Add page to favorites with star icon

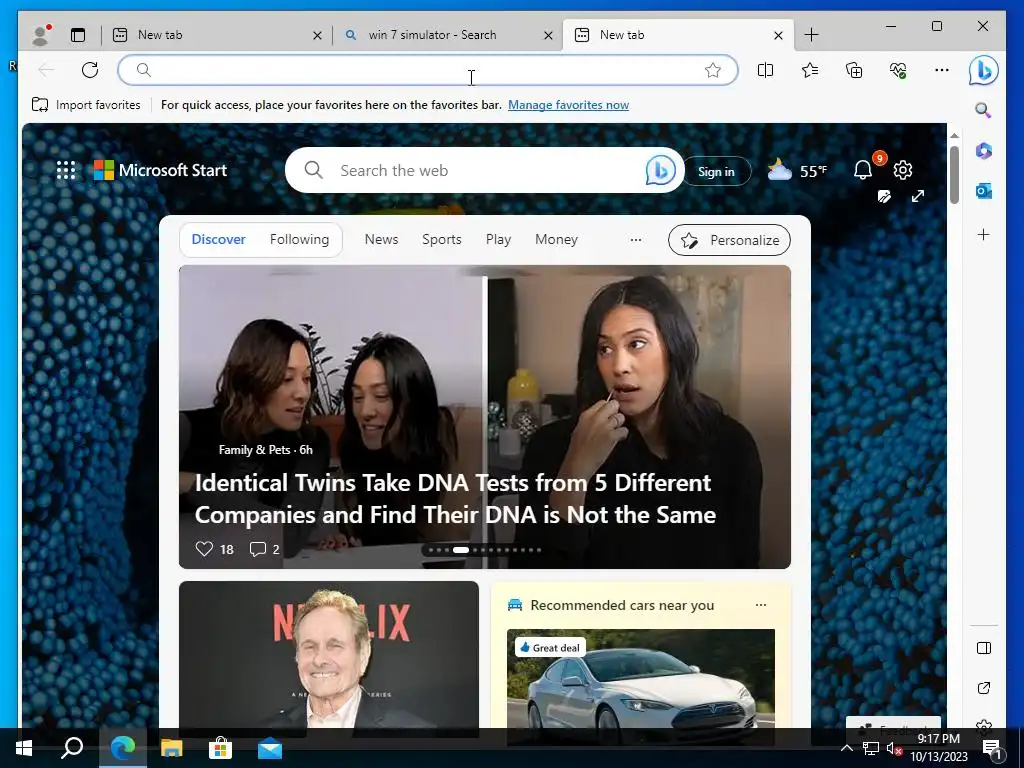point(713,70)
